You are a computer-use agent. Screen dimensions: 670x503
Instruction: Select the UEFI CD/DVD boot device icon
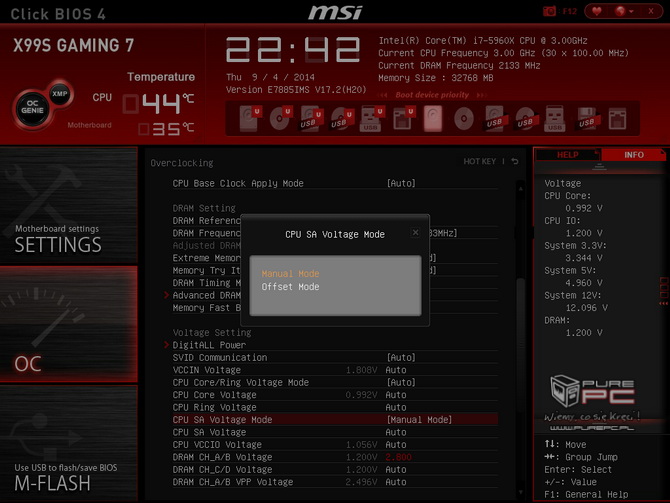pyautogui.click(x=280, y=118)
